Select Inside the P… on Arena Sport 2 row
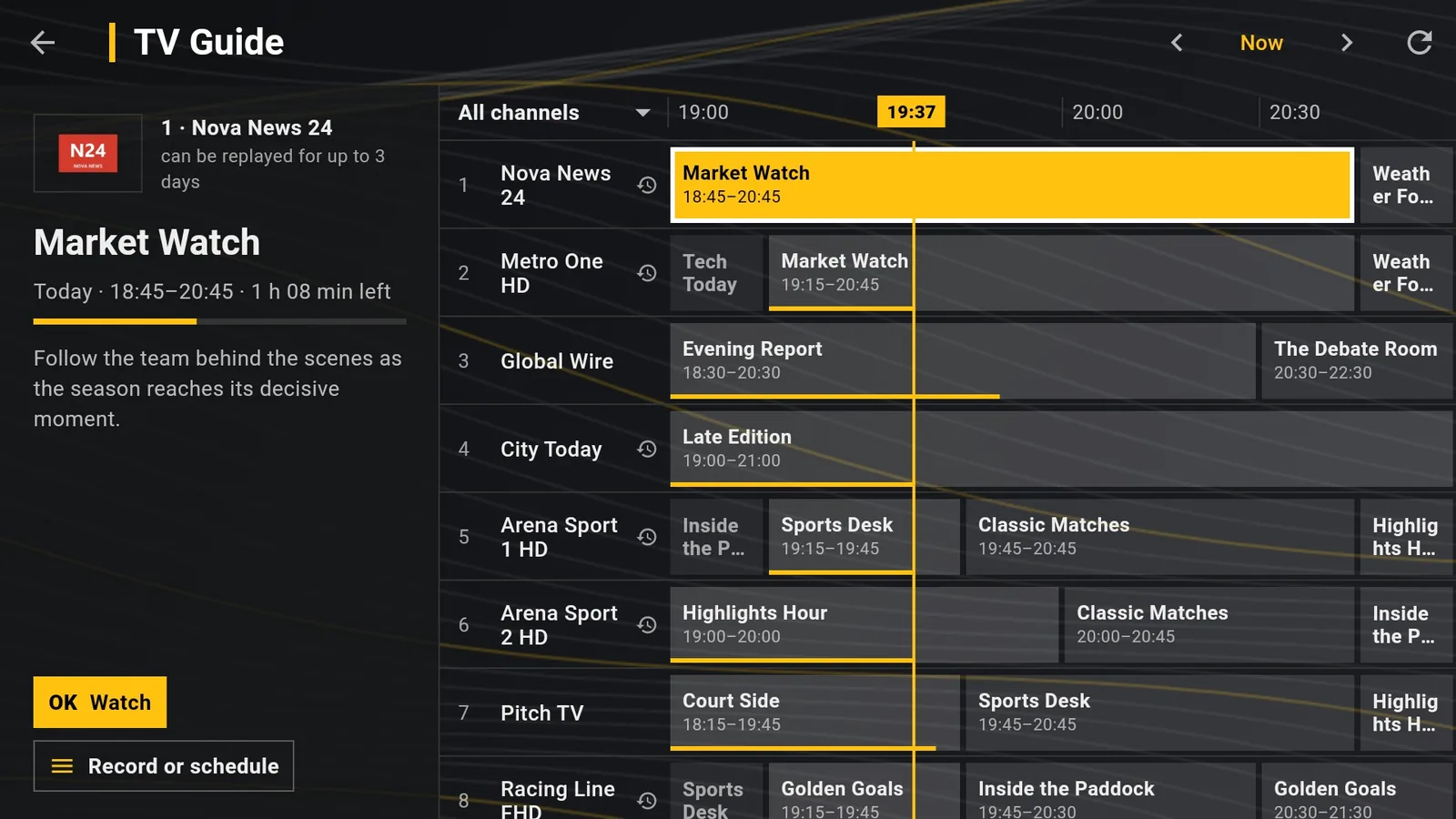1456x819 pixels. pos(1406,625)
